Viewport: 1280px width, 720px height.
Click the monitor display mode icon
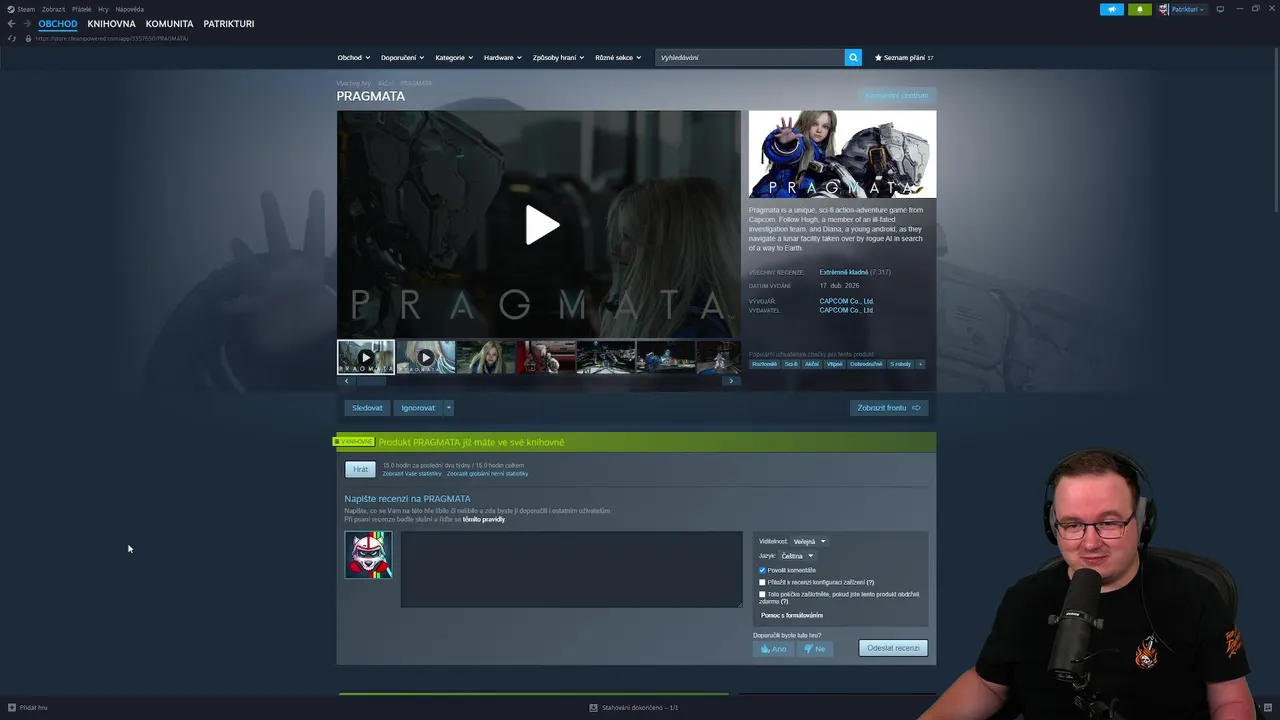tap(1220, 9)
